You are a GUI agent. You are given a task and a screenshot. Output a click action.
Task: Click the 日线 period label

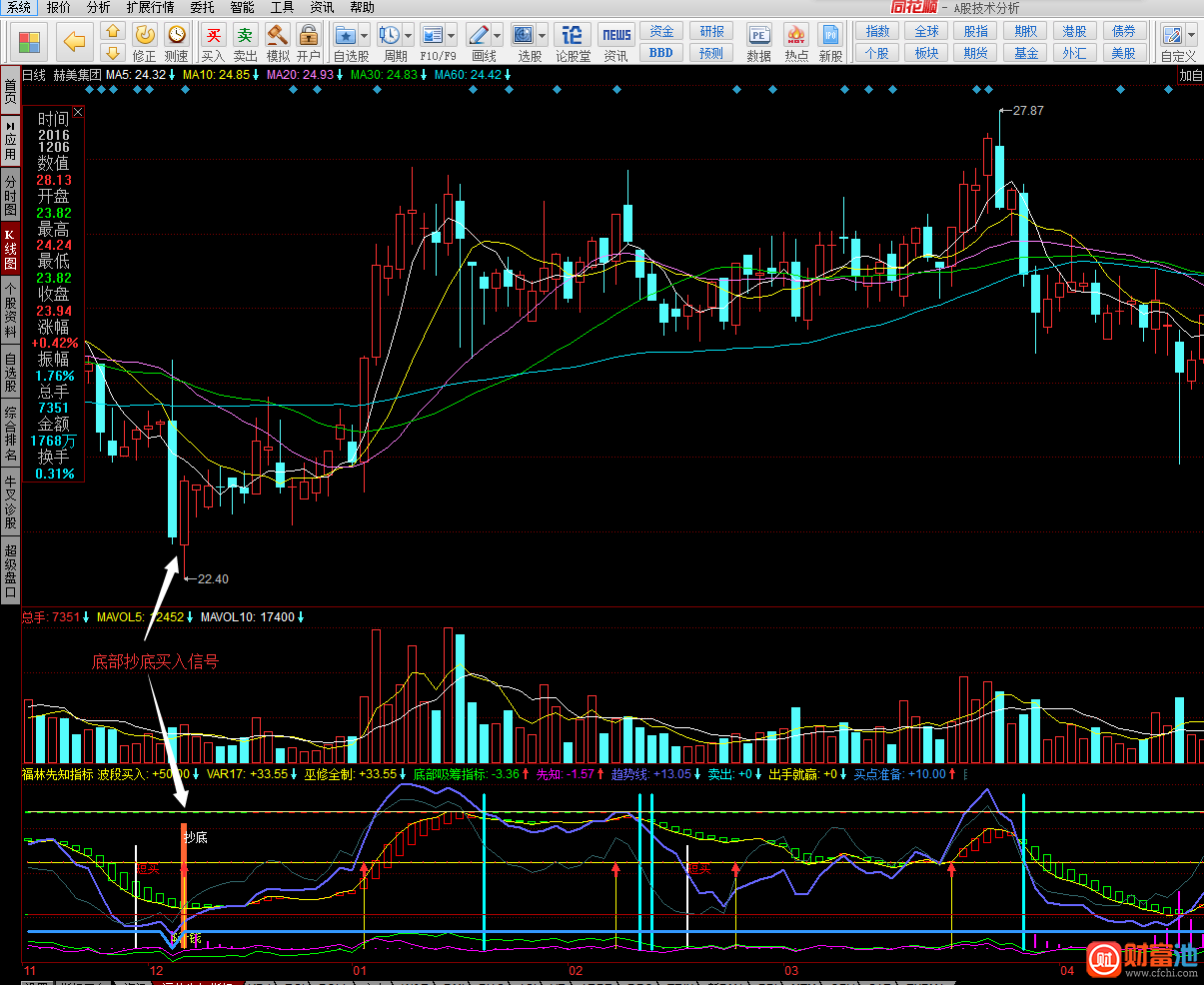pyautogui.click(x=34, y=75)
